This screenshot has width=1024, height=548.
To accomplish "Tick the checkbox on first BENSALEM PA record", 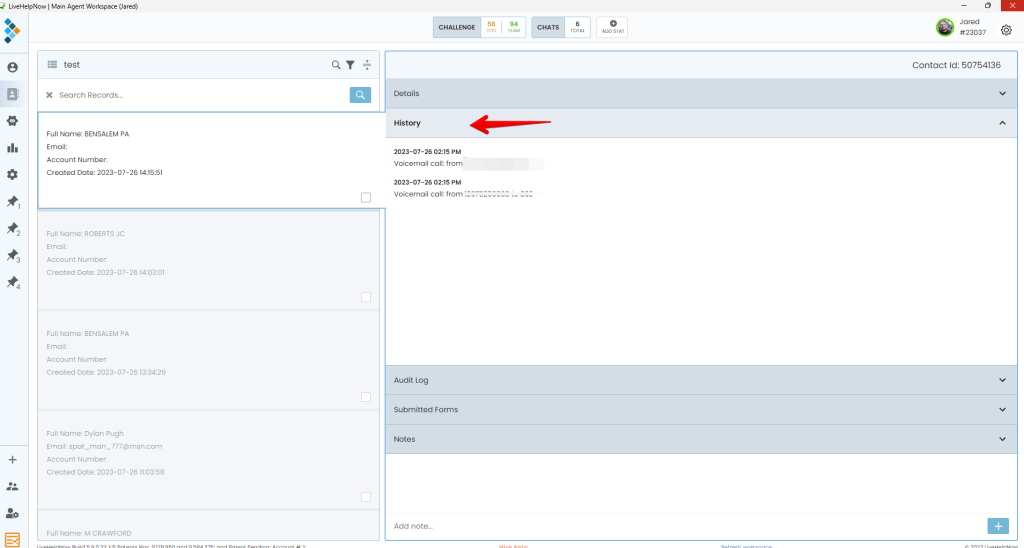I will pyautogui.click(x=366, y=197).
